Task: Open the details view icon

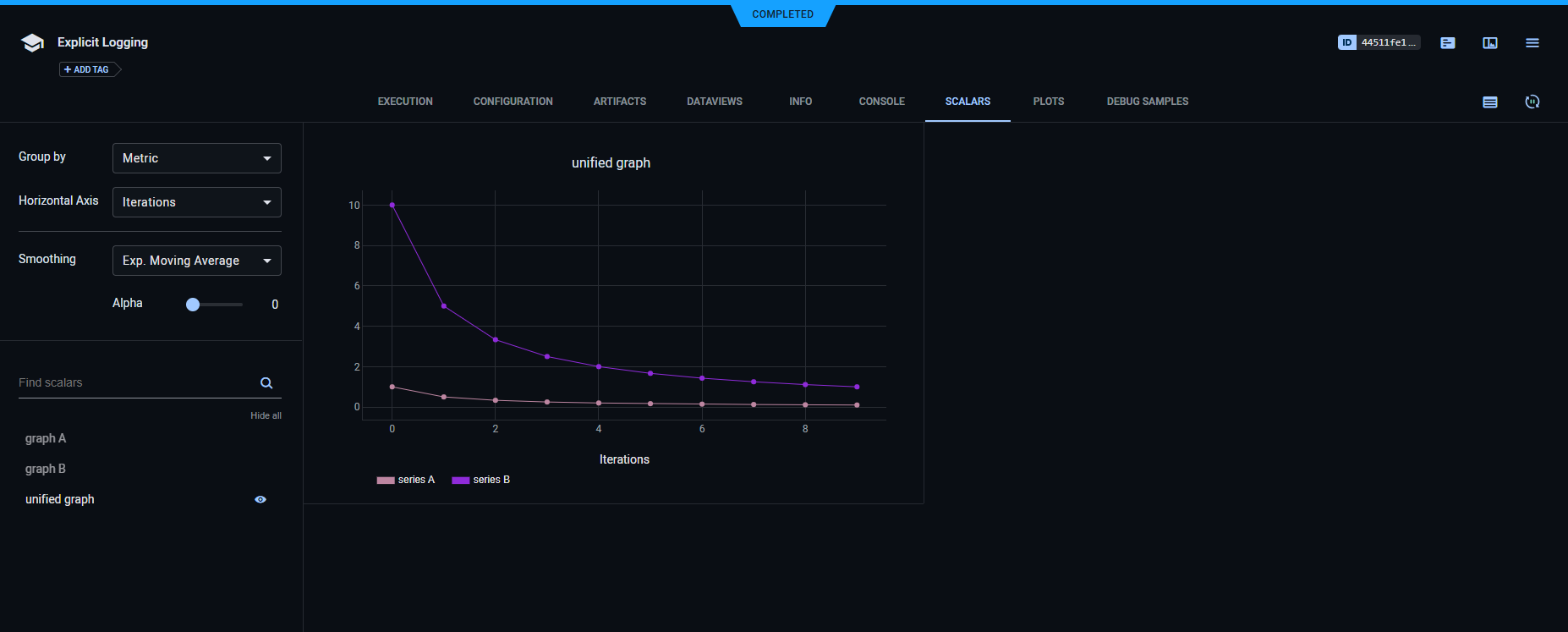Action: [x=1447, y=42]
